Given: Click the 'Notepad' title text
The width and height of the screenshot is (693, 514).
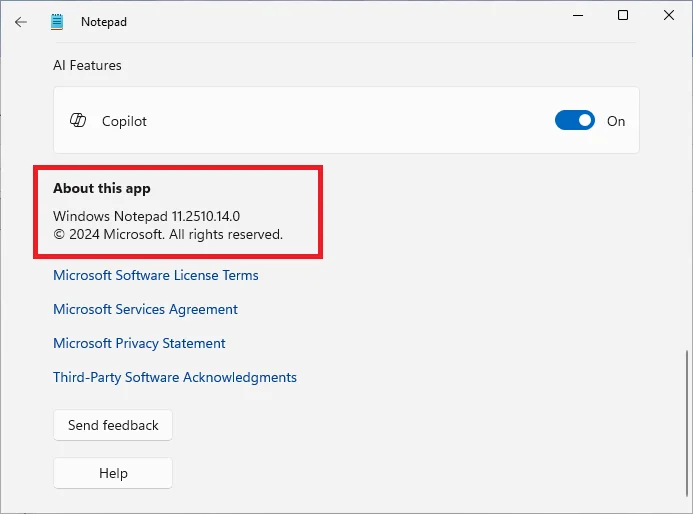Looking at the screenshot, I should pos(104,22).
